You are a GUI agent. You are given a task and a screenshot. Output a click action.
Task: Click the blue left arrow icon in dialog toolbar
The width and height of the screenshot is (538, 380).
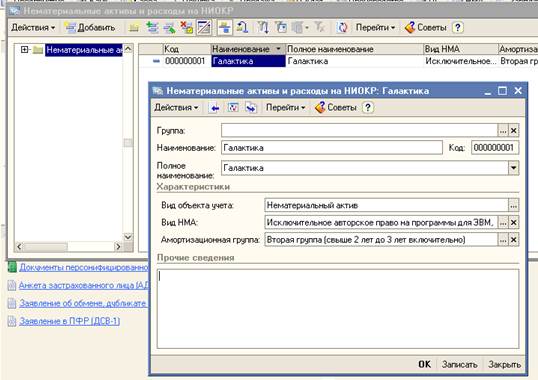coord(215,108)
